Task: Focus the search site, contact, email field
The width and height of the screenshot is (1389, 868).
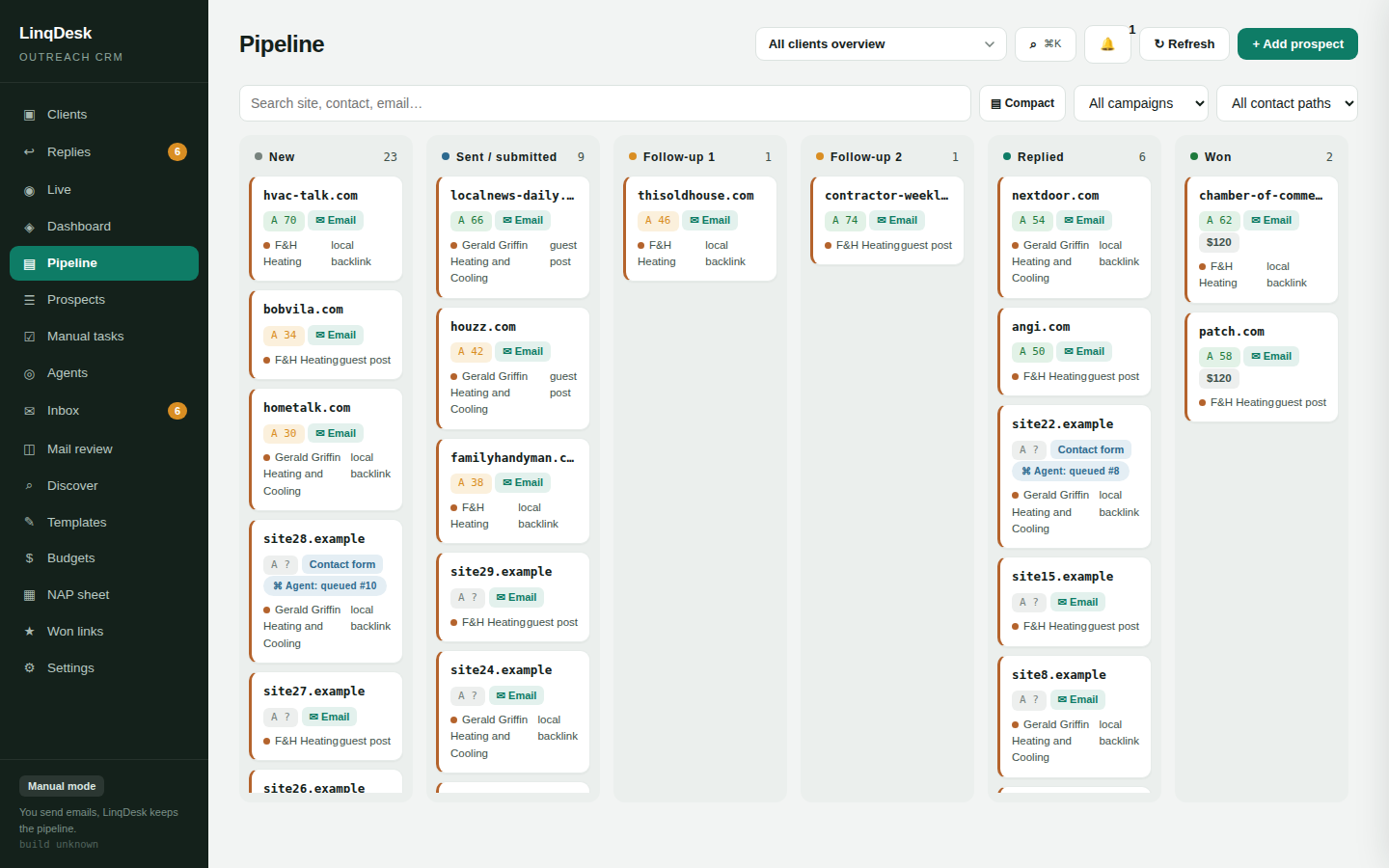Action: (605, 103)
